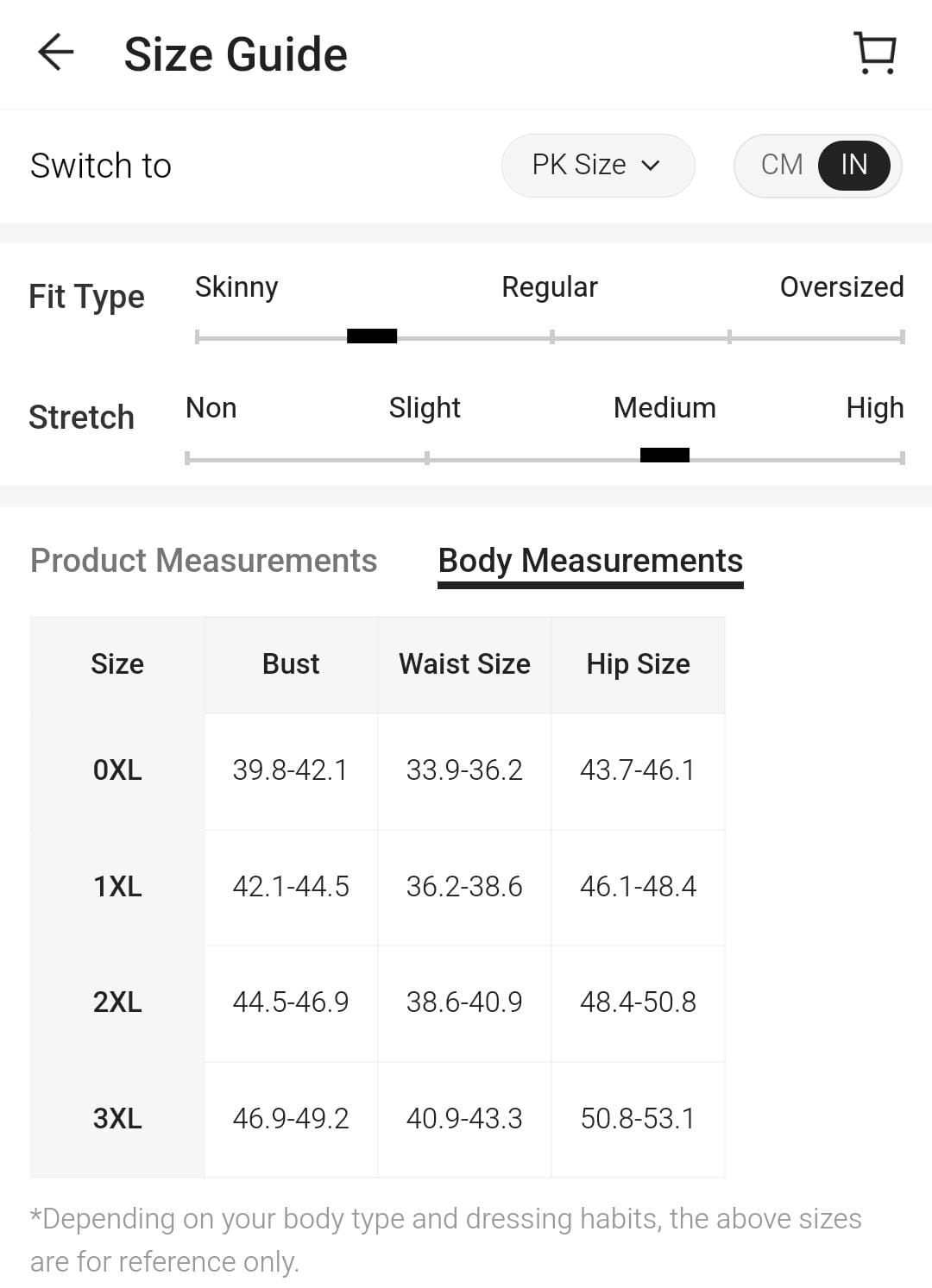The image size is (932, 1288).
Task: Click the Size Guide page title
Action: click(236, 54)
